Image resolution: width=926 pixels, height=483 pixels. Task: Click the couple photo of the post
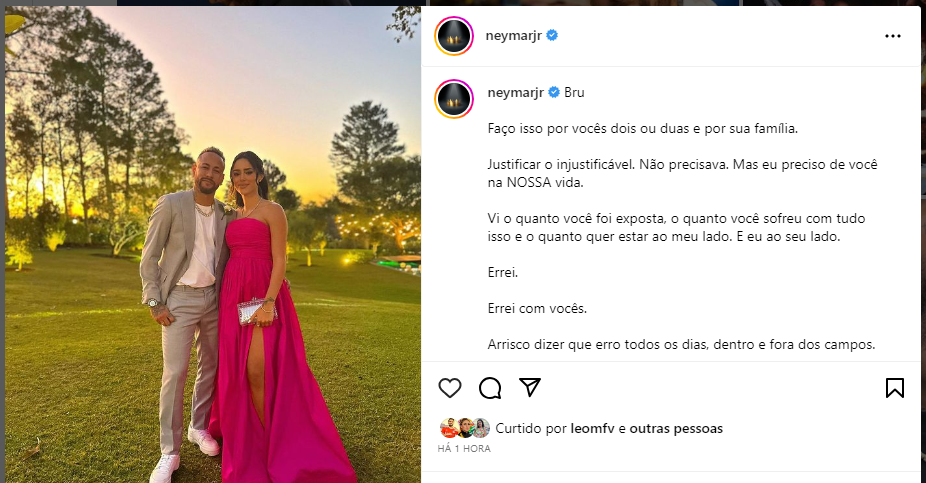tap(213, 244)
